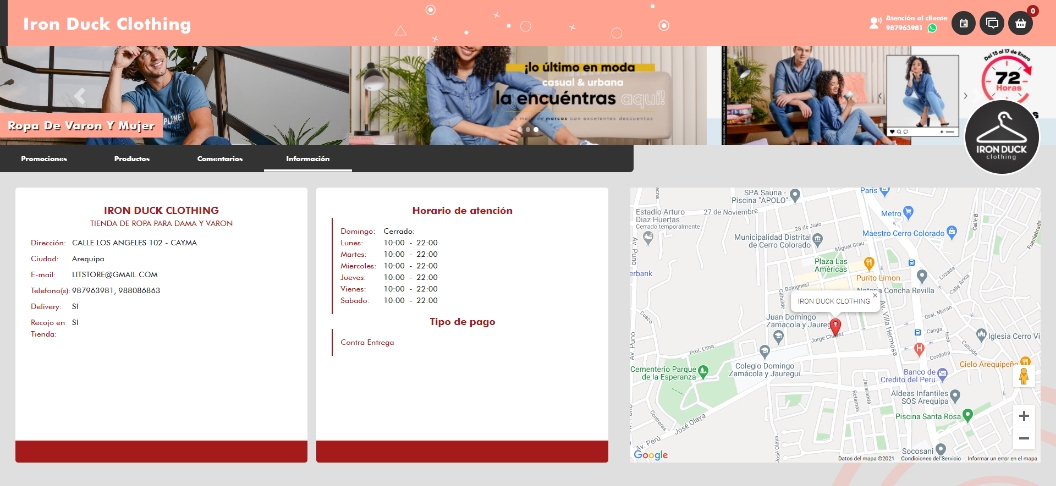The height and width of the screenshot is (486, 1056).
Task: Click the banner previous-slide arrow
Action: pos(79,96)
